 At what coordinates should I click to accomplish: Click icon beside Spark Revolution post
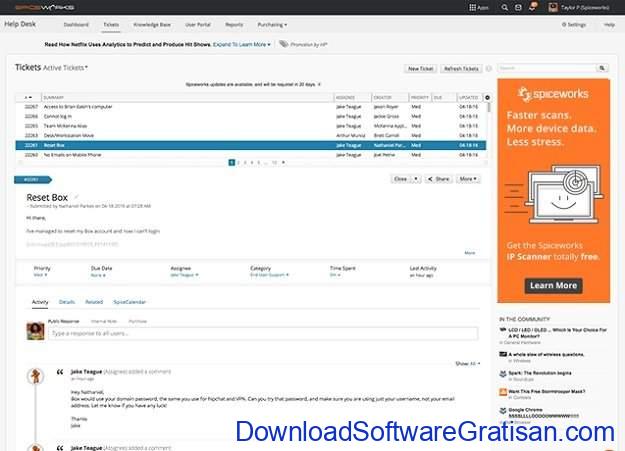click(x=503, y=373)
